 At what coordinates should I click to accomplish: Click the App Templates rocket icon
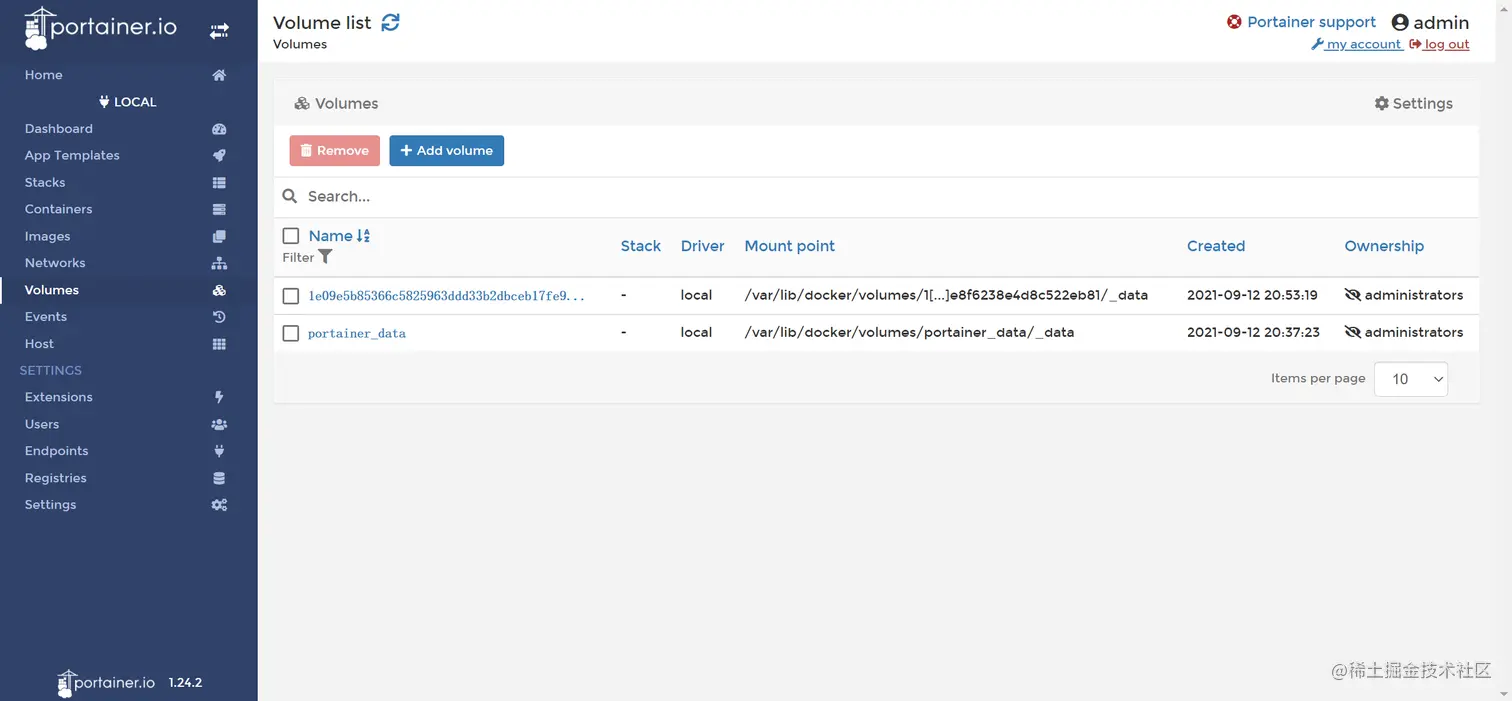click(x=219, y=156)
